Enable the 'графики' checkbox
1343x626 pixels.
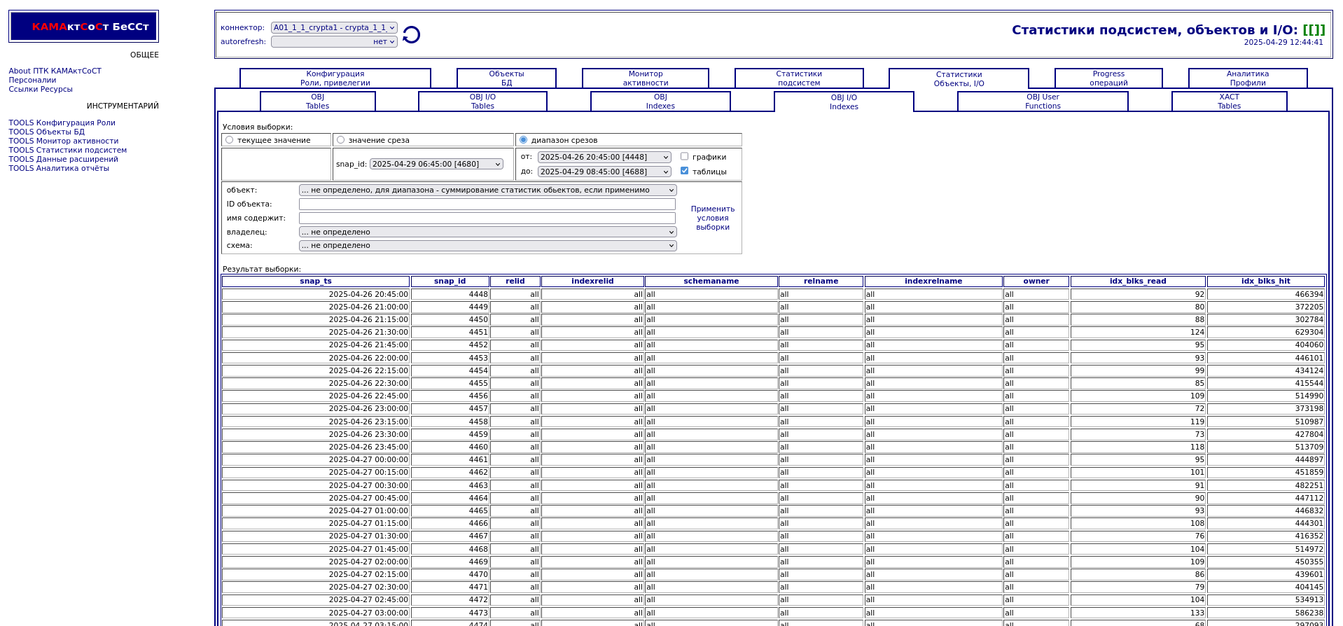coord(685,156)
